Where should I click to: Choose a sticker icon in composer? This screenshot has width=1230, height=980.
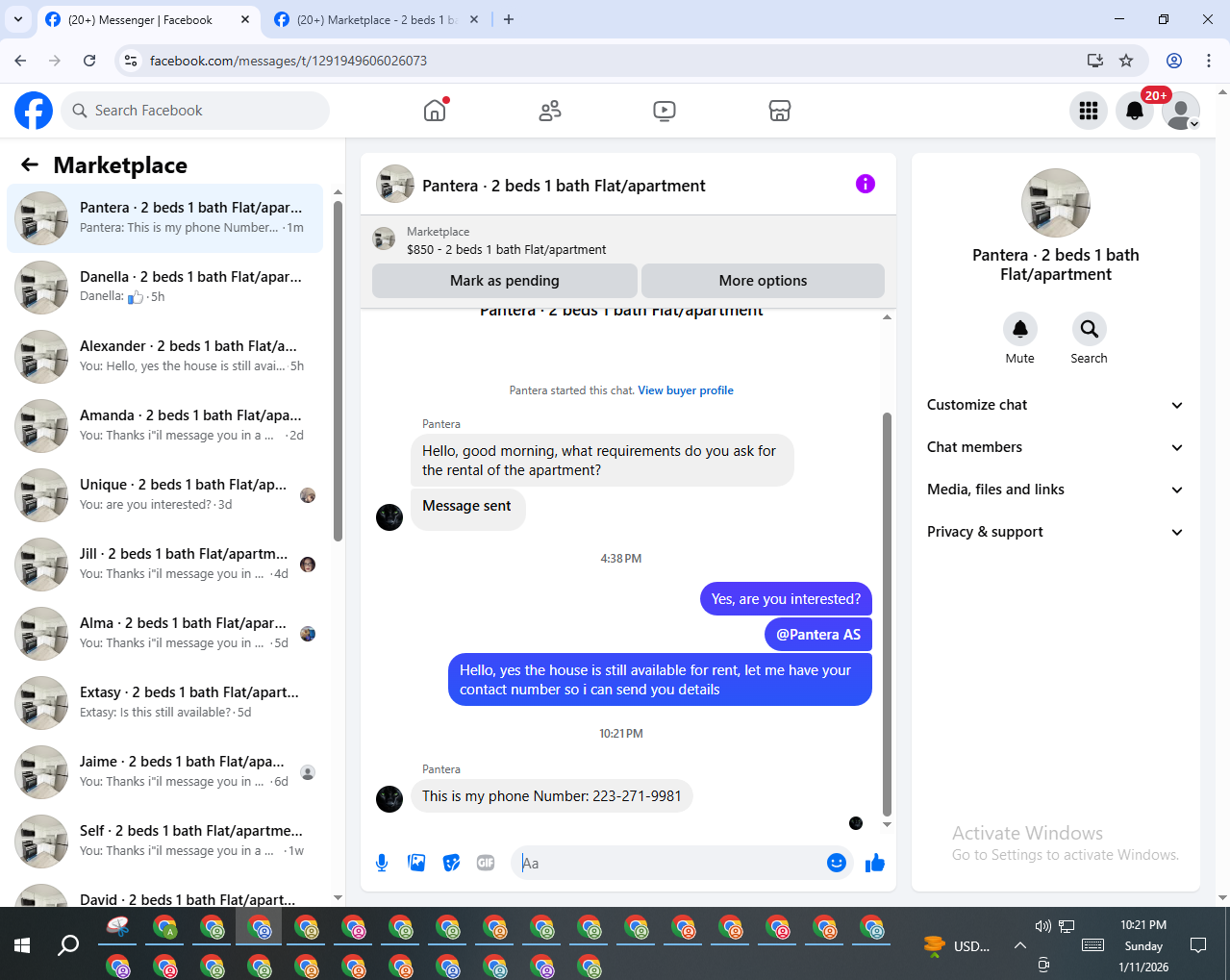coord(451,863)
